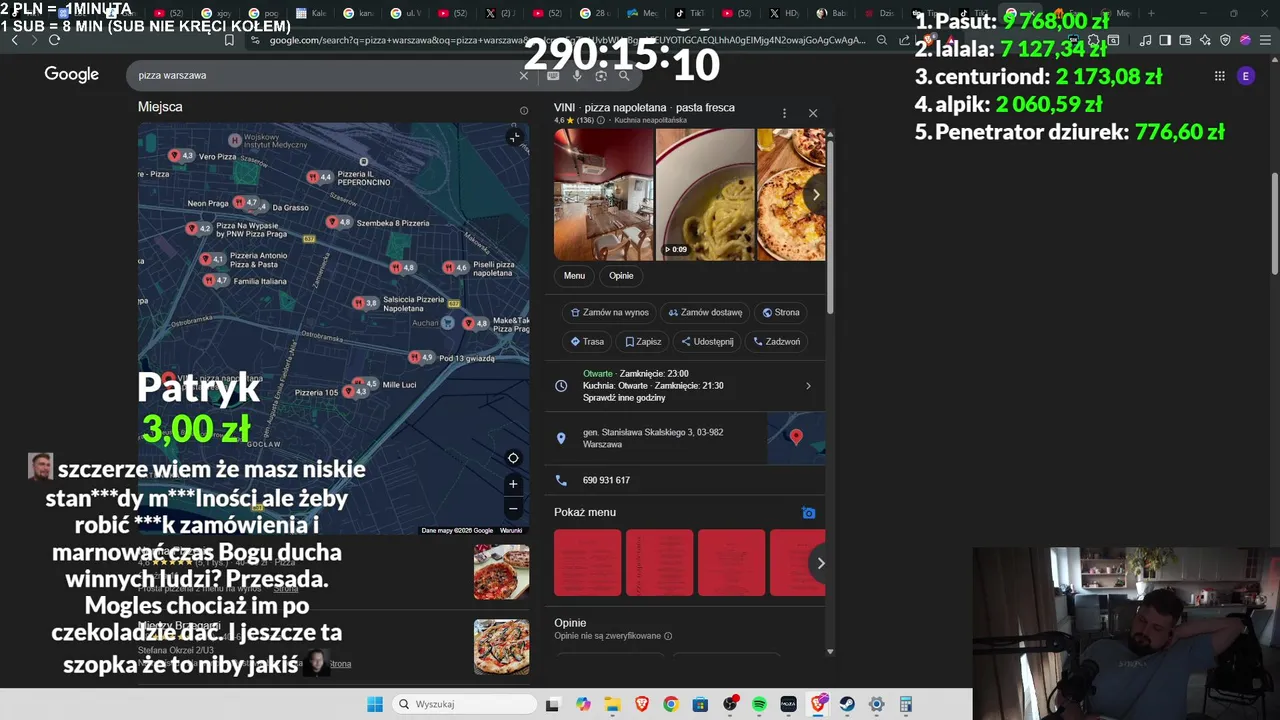Open OBS Studio from the taskbar
This screenshot has width=1280, height=720.
click(730, 704)
